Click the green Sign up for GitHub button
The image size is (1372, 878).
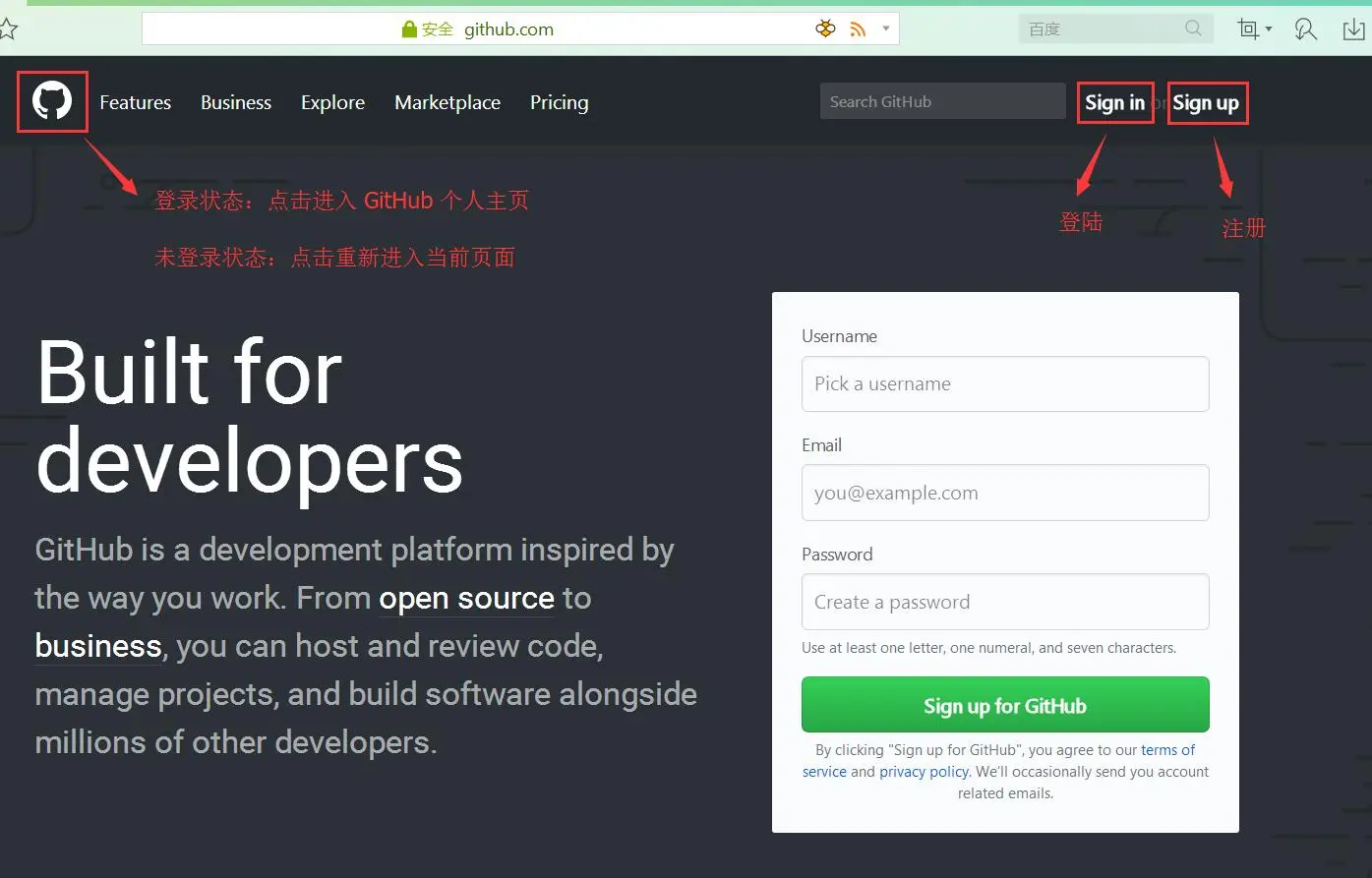(x=1005, y=705)
